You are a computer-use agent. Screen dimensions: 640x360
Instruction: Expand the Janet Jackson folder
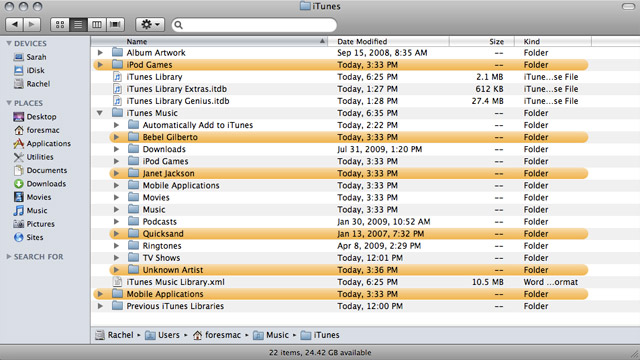[x=116, y=173]
